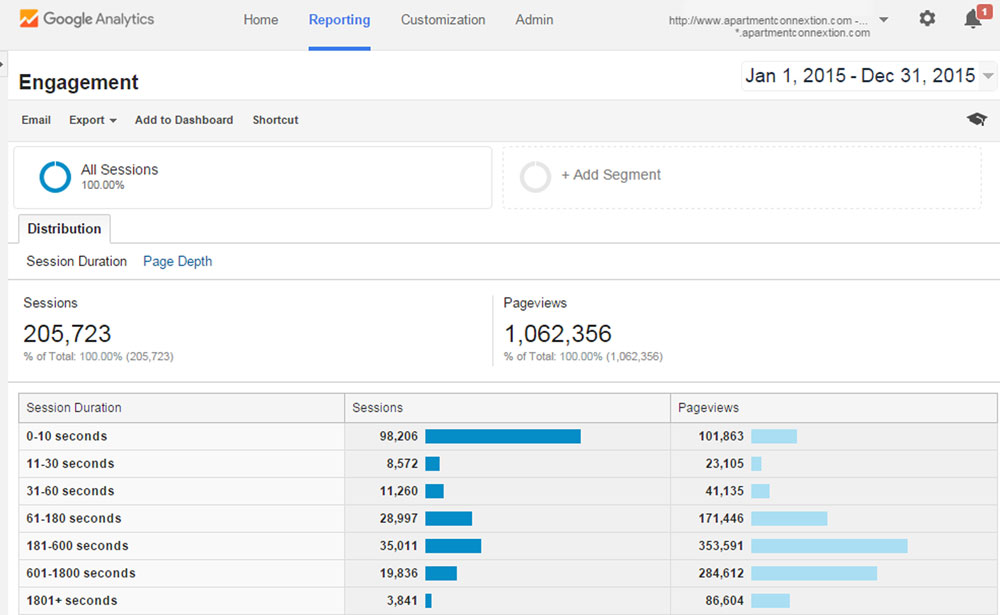
Task: Click the 23,105 pageviews value
Action: [x=724, y=464]
